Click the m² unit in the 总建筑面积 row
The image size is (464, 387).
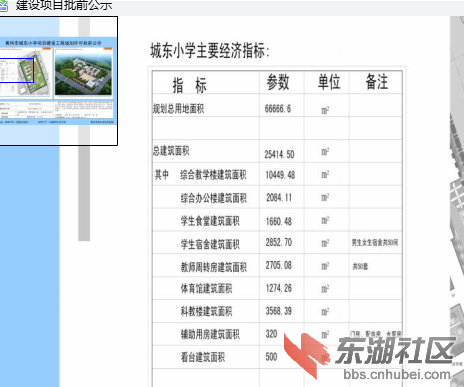[325, 152]
